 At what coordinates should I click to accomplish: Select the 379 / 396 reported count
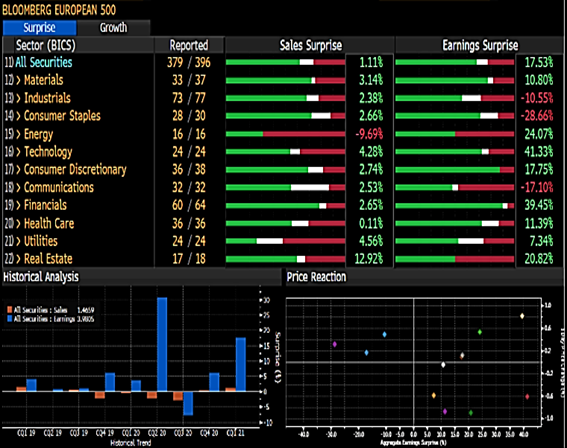(x=189, y=62)
